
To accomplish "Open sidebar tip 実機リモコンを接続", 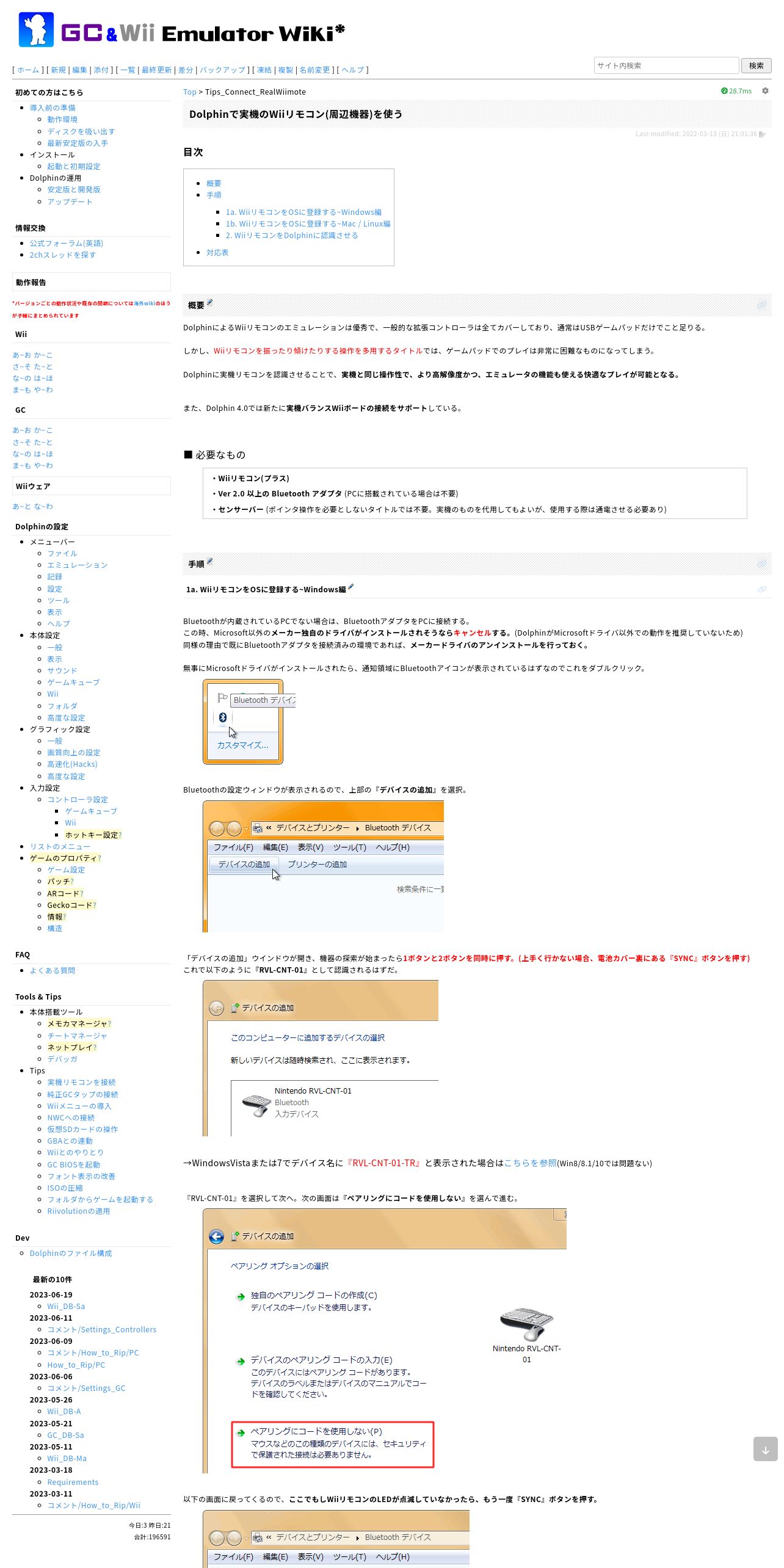I will click(x=81, y=1083).
